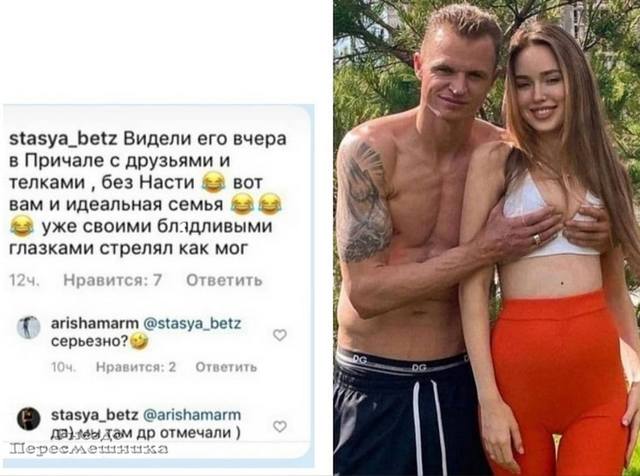This screenshot has width=640, height=476.
Task: Open stasya_betz's small profile avatar
Action: (29, 419)
